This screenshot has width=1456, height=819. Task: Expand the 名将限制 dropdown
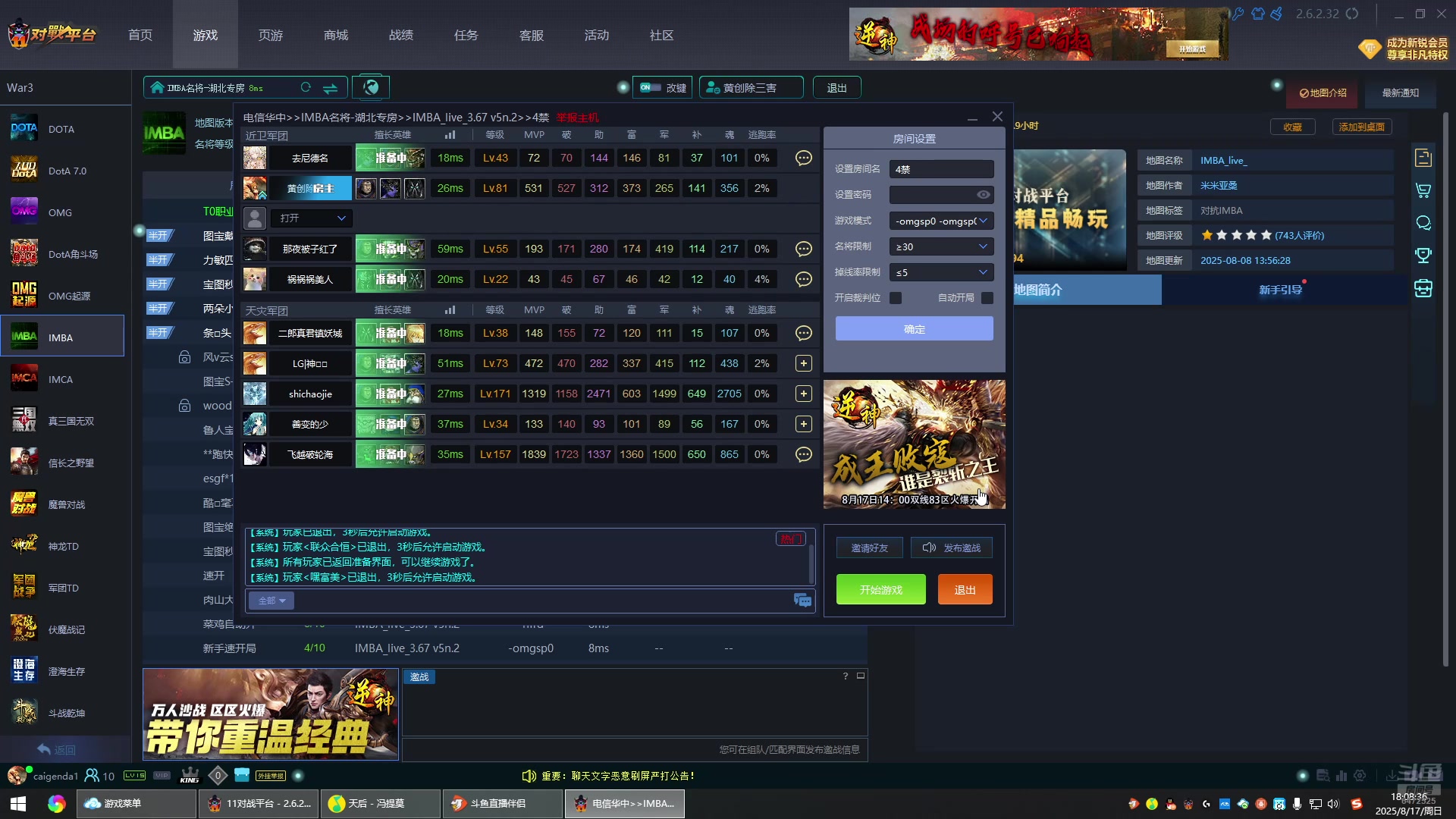click(941, 246)
